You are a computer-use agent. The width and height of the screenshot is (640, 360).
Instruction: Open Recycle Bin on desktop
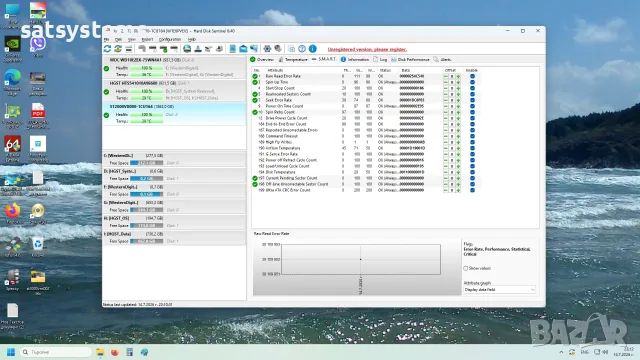(x=38, y=247)
